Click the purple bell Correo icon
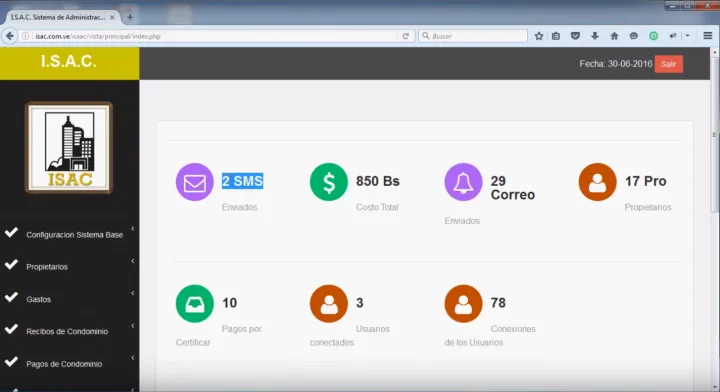720x392 pixels. [x=463, y=182]
